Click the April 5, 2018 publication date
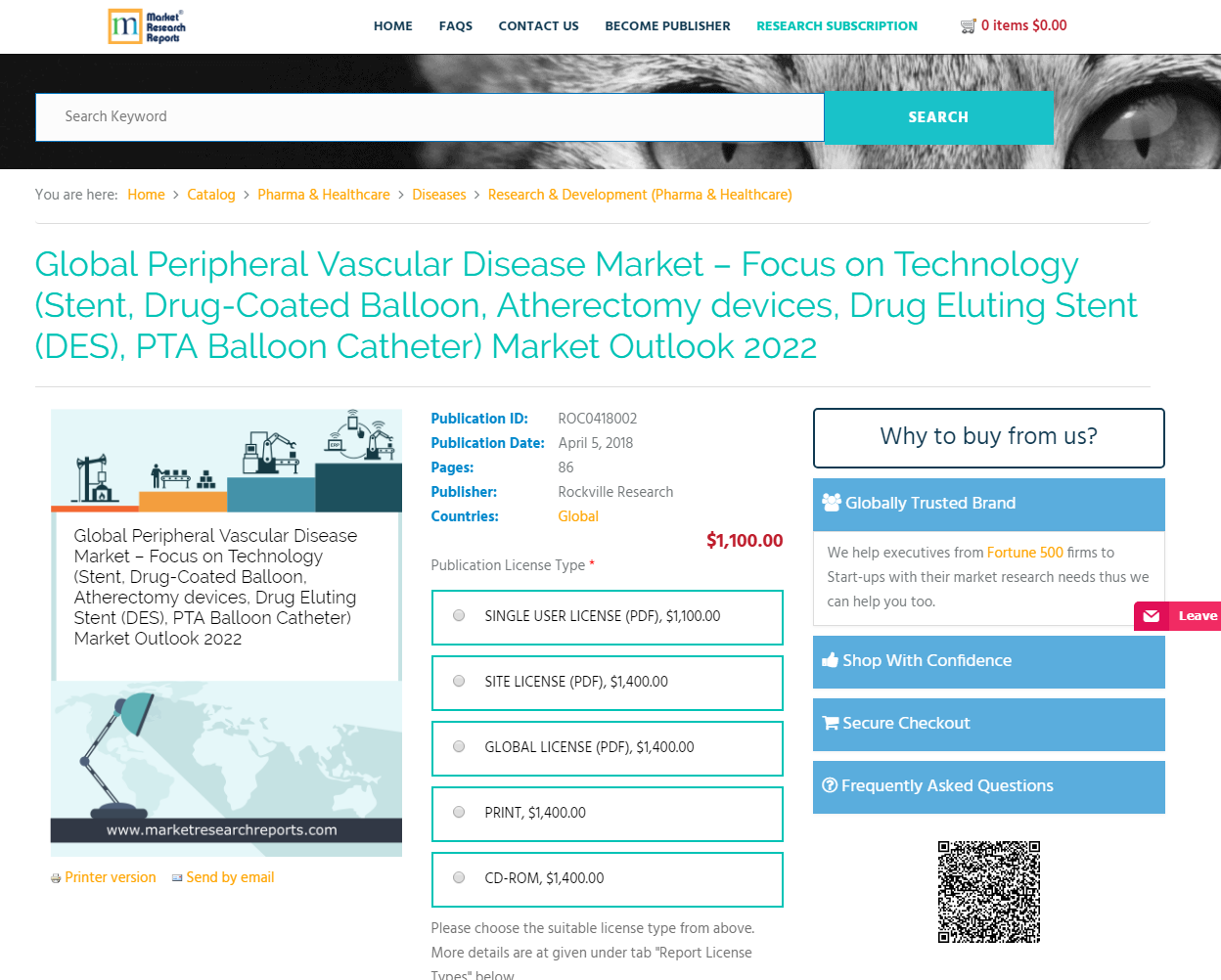Image resolution: width=1221 pixels, height=980 pixels. click(x=596, y=443)
